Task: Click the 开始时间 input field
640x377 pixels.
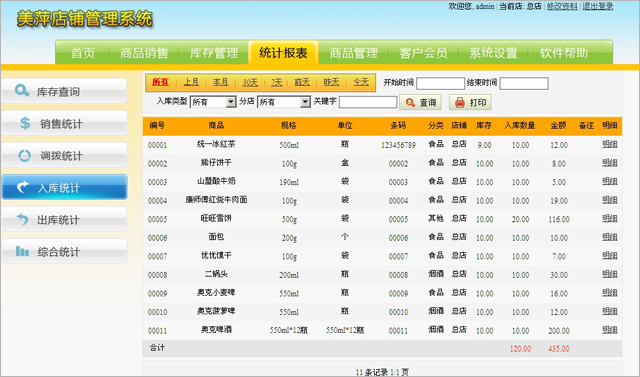Action: (x=440, y=83)
